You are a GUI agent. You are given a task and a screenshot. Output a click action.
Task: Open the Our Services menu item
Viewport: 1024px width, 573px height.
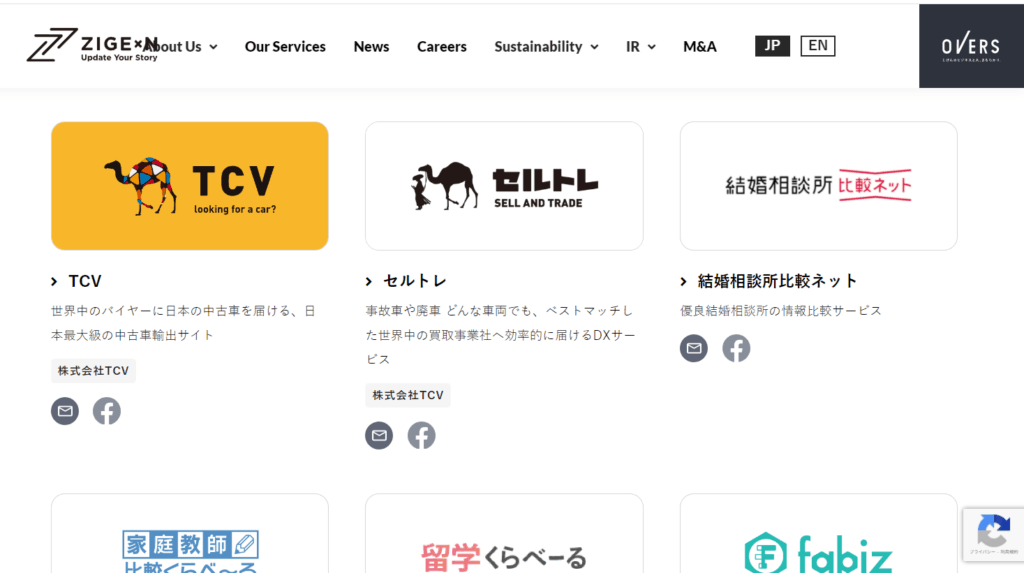pos(285,47)
